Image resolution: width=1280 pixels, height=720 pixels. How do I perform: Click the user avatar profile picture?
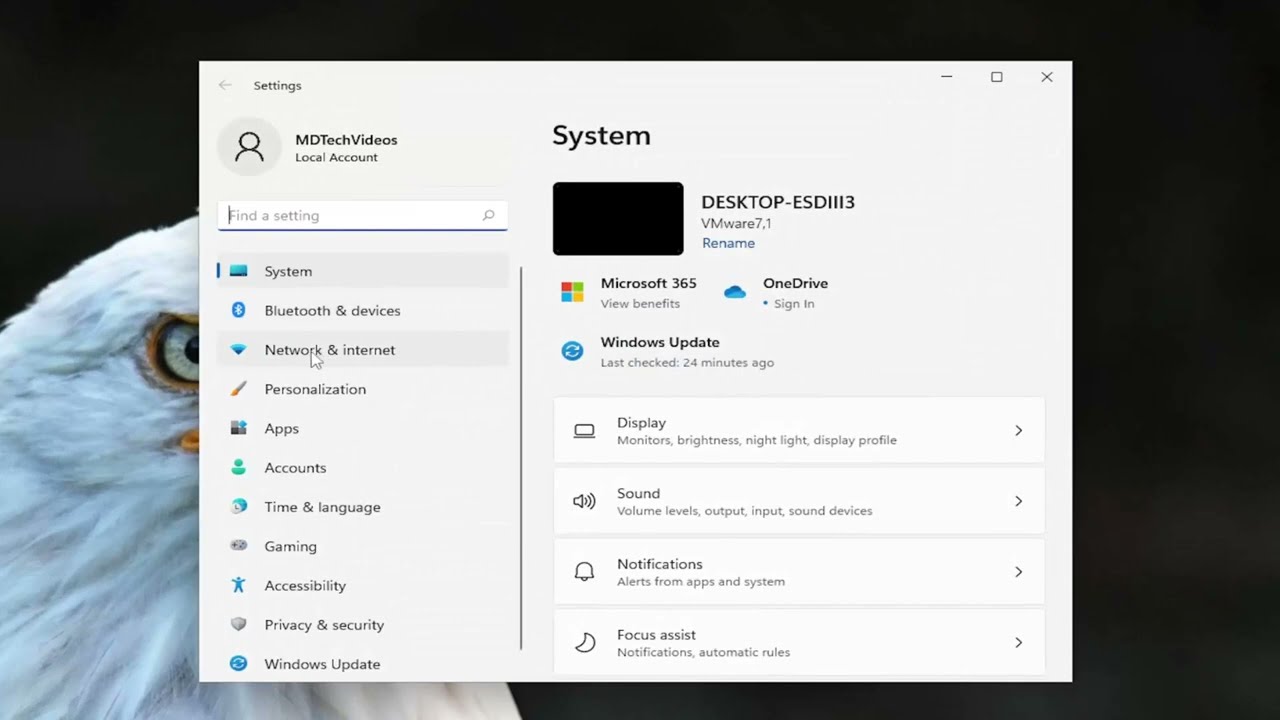click(249, 147)
